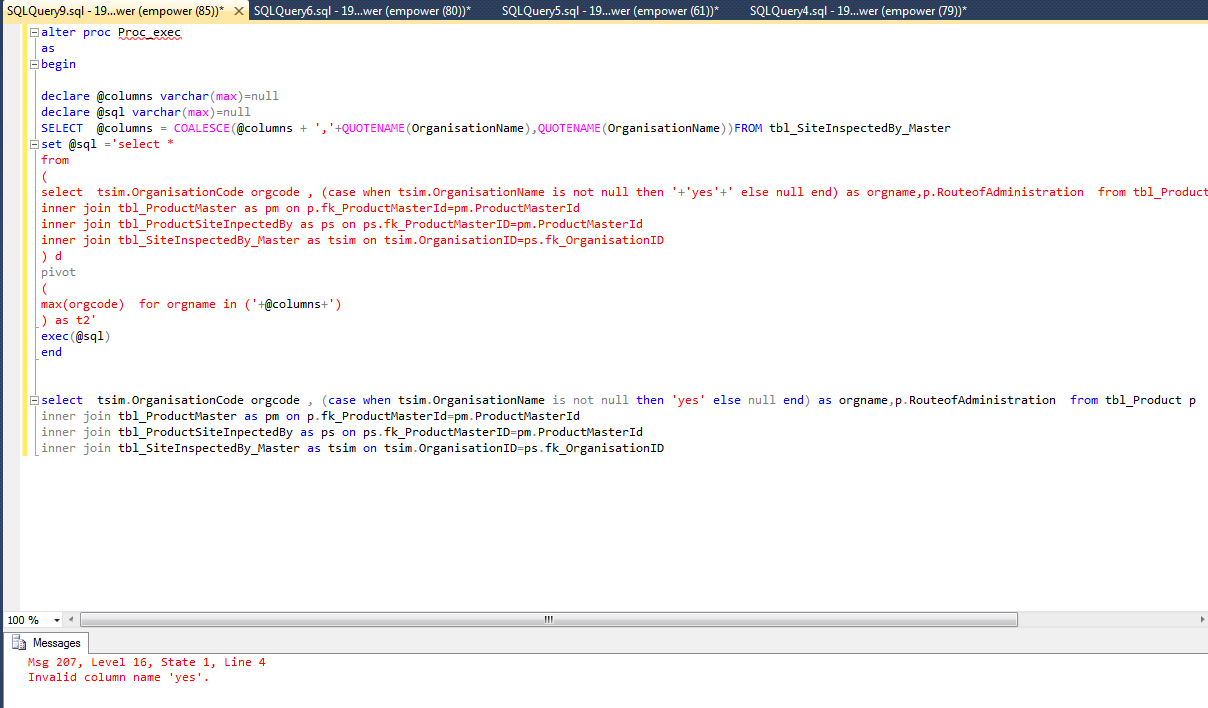Open the Messages results tab
This screenshot has height=708, width=1208.
[46, 643]
